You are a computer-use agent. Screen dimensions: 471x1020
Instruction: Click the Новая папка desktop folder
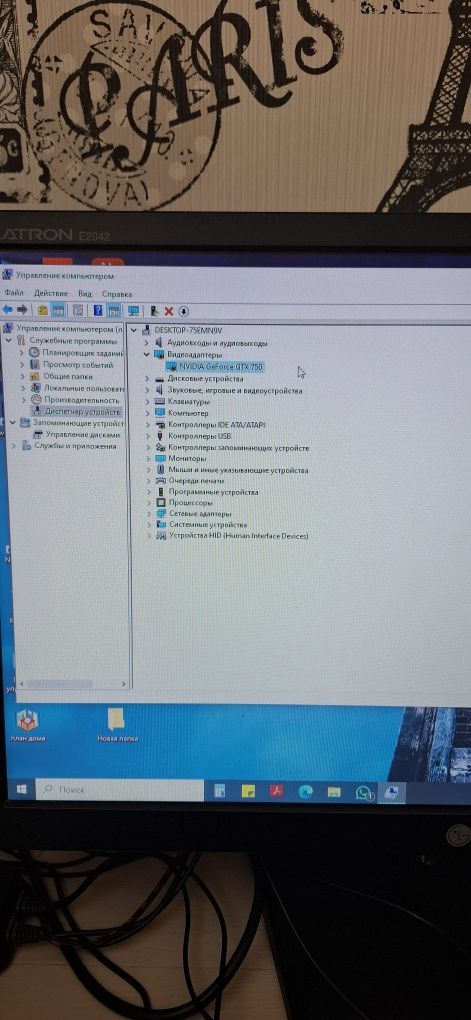point(117,726)
